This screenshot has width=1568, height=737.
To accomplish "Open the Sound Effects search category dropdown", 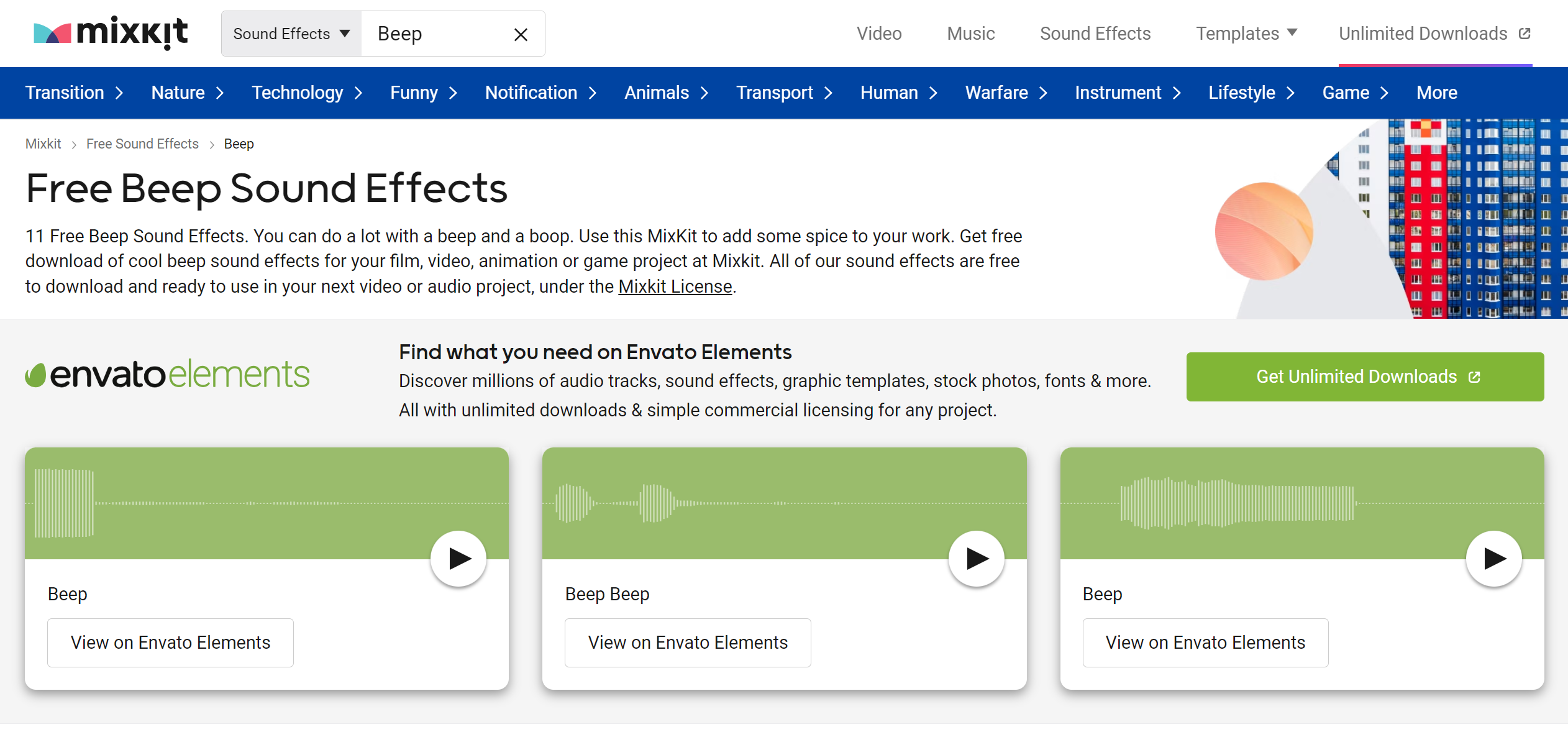I will pyautogui.click(x=291, y=34).
